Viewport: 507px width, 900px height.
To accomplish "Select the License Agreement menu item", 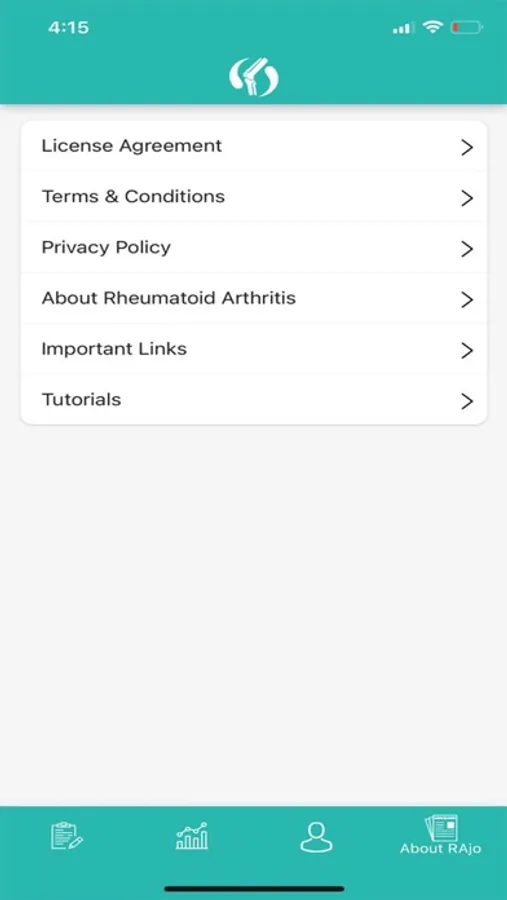I will [x=254, y=146].
